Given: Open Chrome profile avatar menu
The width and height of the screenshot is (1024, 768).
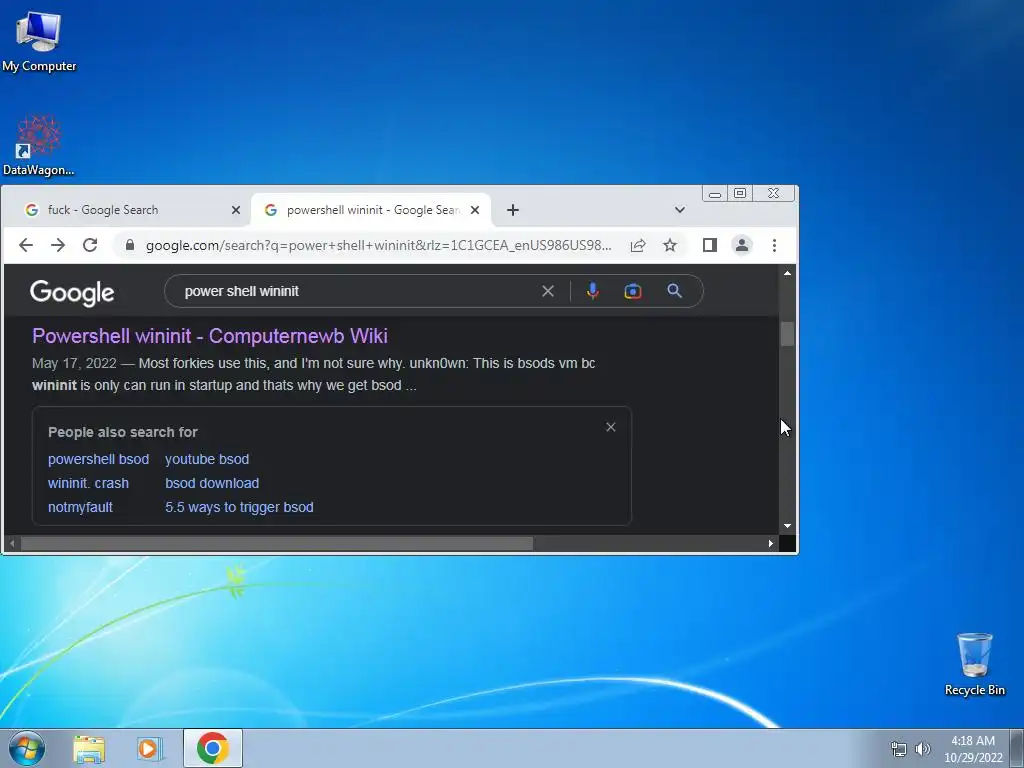Looking at the screenshot, I should pos(742,245).
